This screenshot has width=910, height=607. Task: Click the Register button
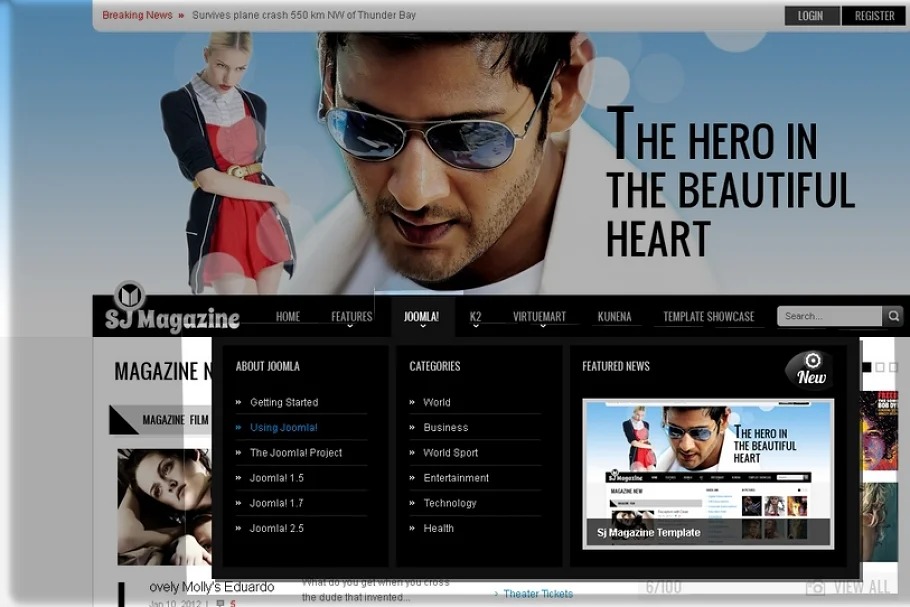(874, 16)
